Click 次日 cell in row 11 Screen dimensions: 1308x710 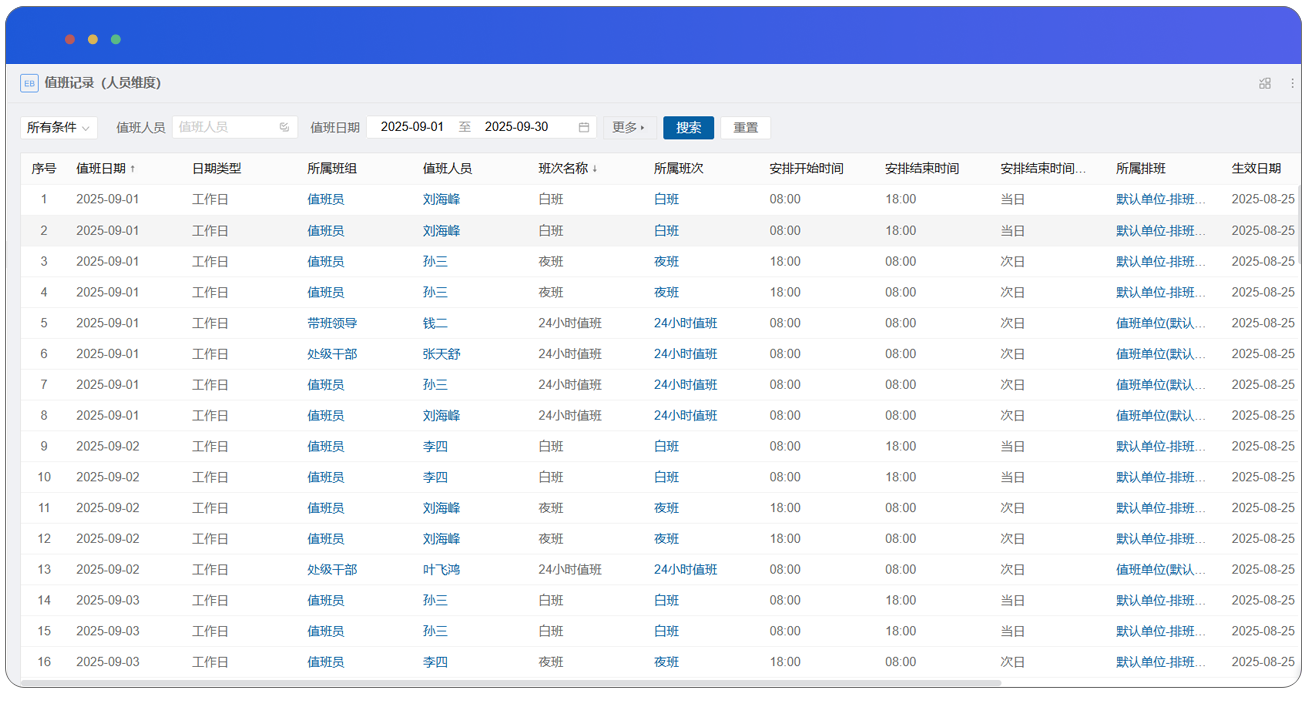tap(1013, 508)
